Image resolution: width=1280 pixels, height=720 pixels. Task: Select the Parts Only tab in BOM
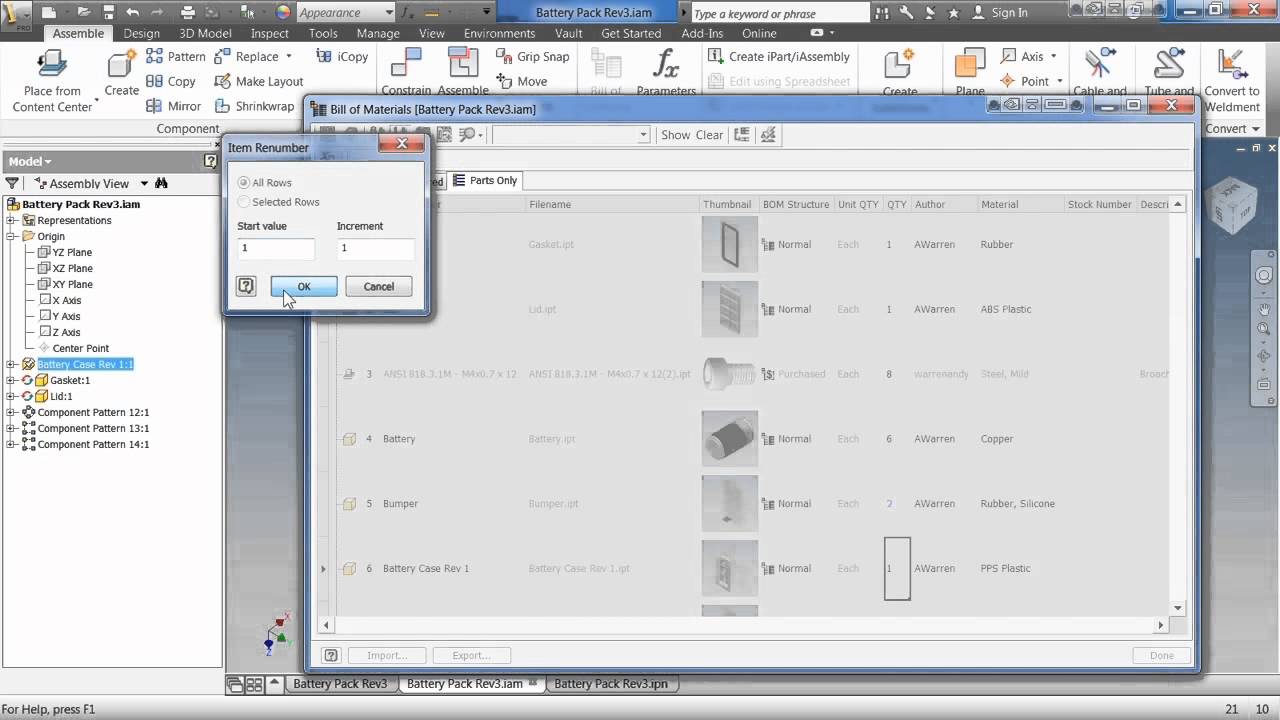(x=485, y=180)
